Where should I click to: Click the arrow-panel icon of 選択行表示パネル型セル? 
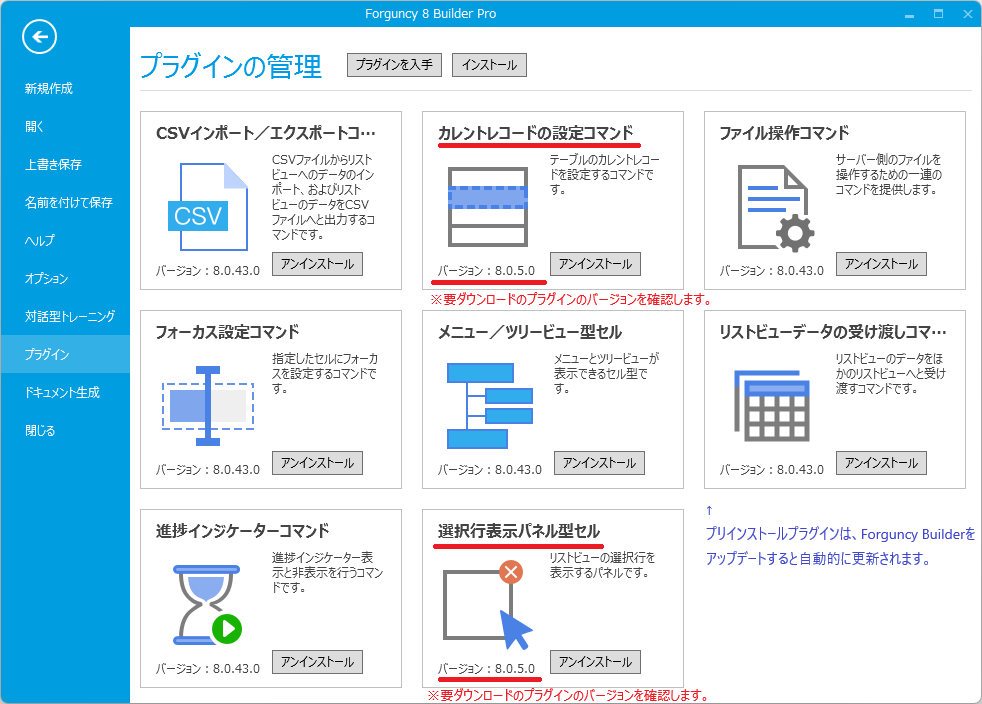pyautogui.click(x=487, y=601)
